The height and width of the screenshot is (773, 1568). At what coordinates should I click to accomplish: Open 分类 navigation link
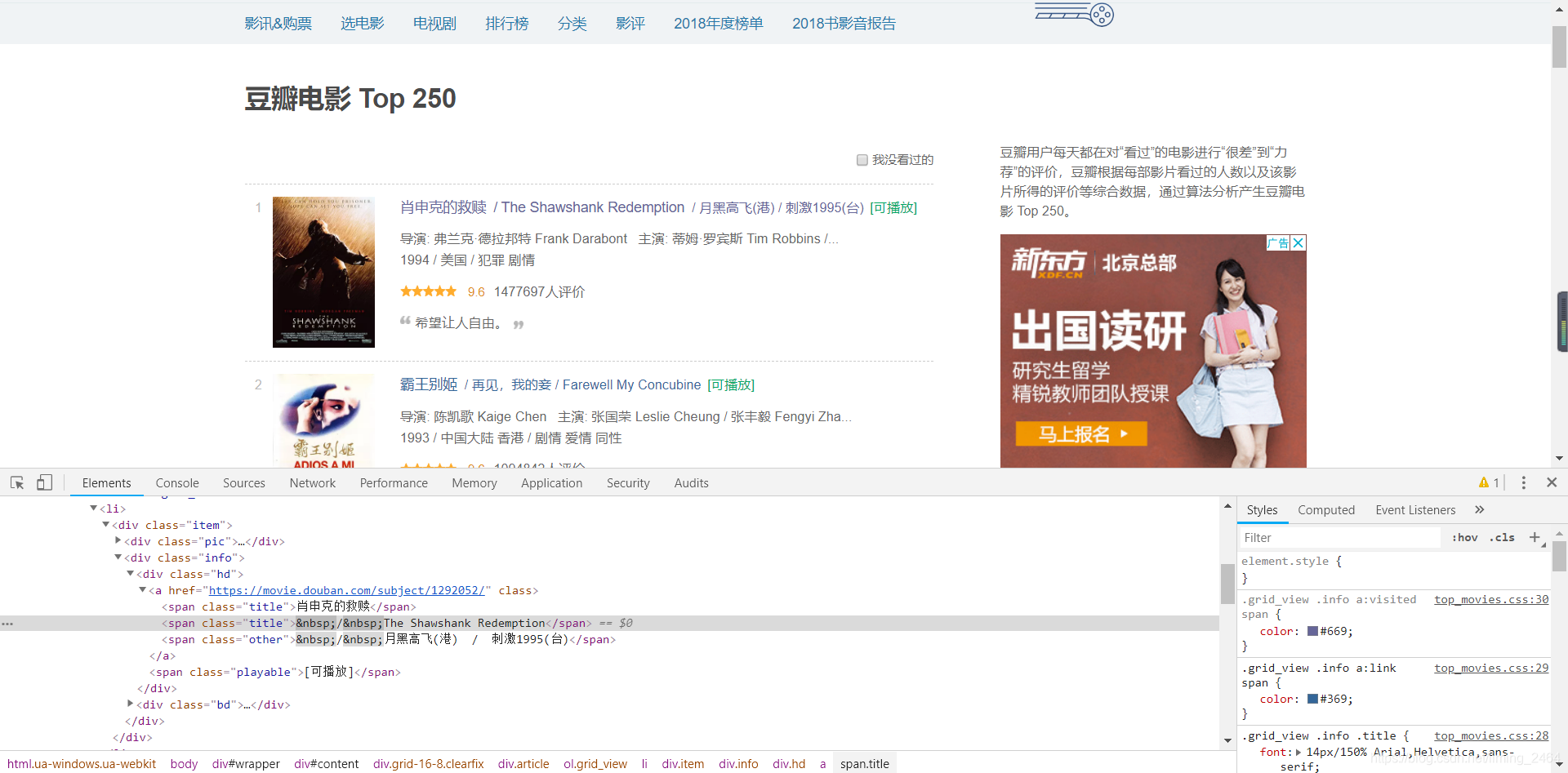tap(572, 24)
